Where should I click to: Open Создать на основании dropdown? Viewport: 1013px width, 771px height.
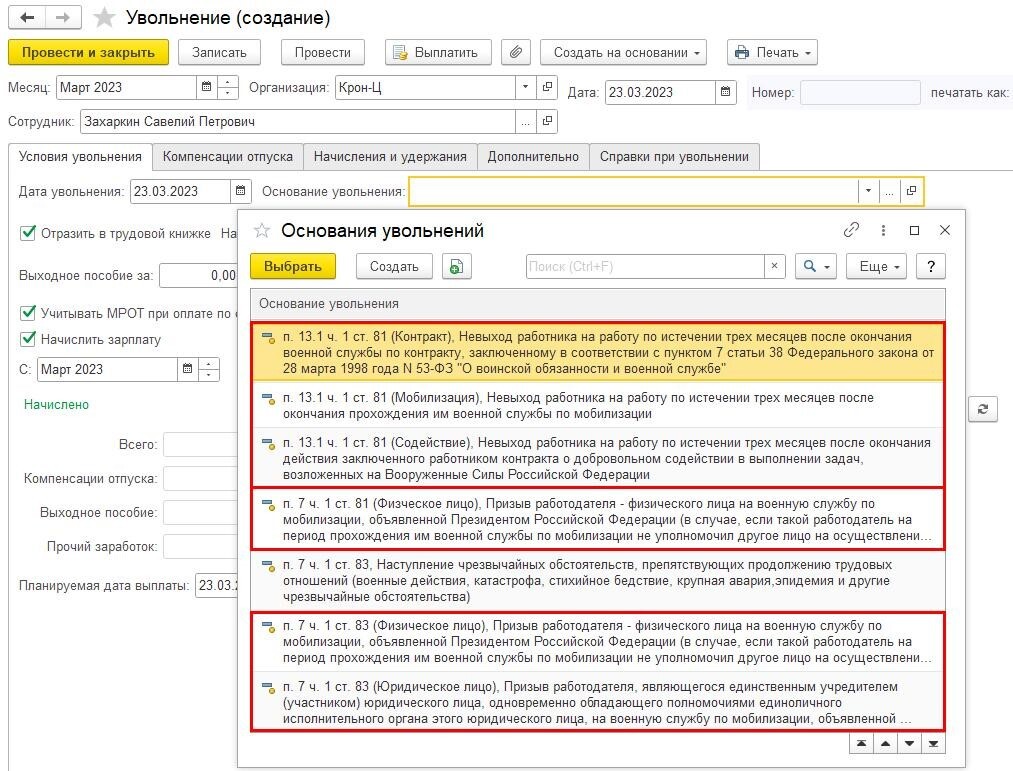point(623,52)
